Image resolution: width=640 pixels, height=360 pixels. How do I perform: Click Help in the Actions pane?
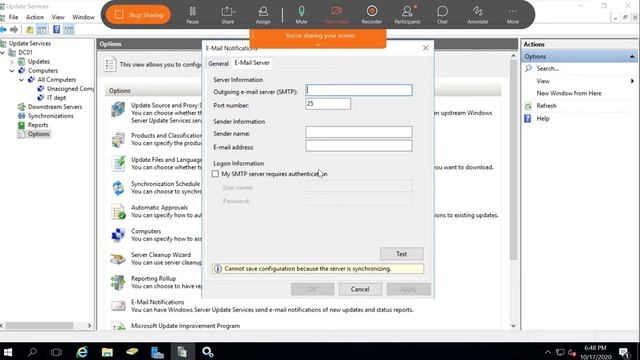pos(542,118)
